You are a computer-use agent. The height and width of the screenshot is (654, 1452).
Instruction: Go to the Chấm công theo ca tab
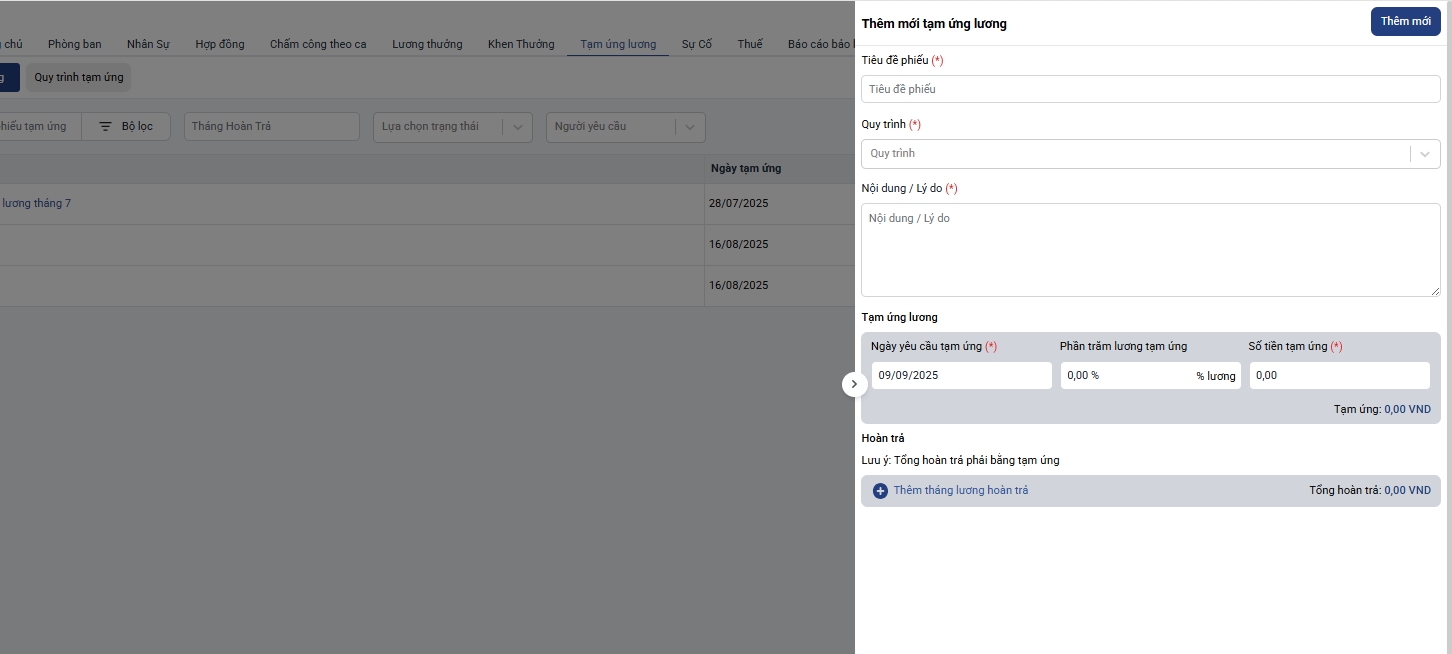coord(318,44)
